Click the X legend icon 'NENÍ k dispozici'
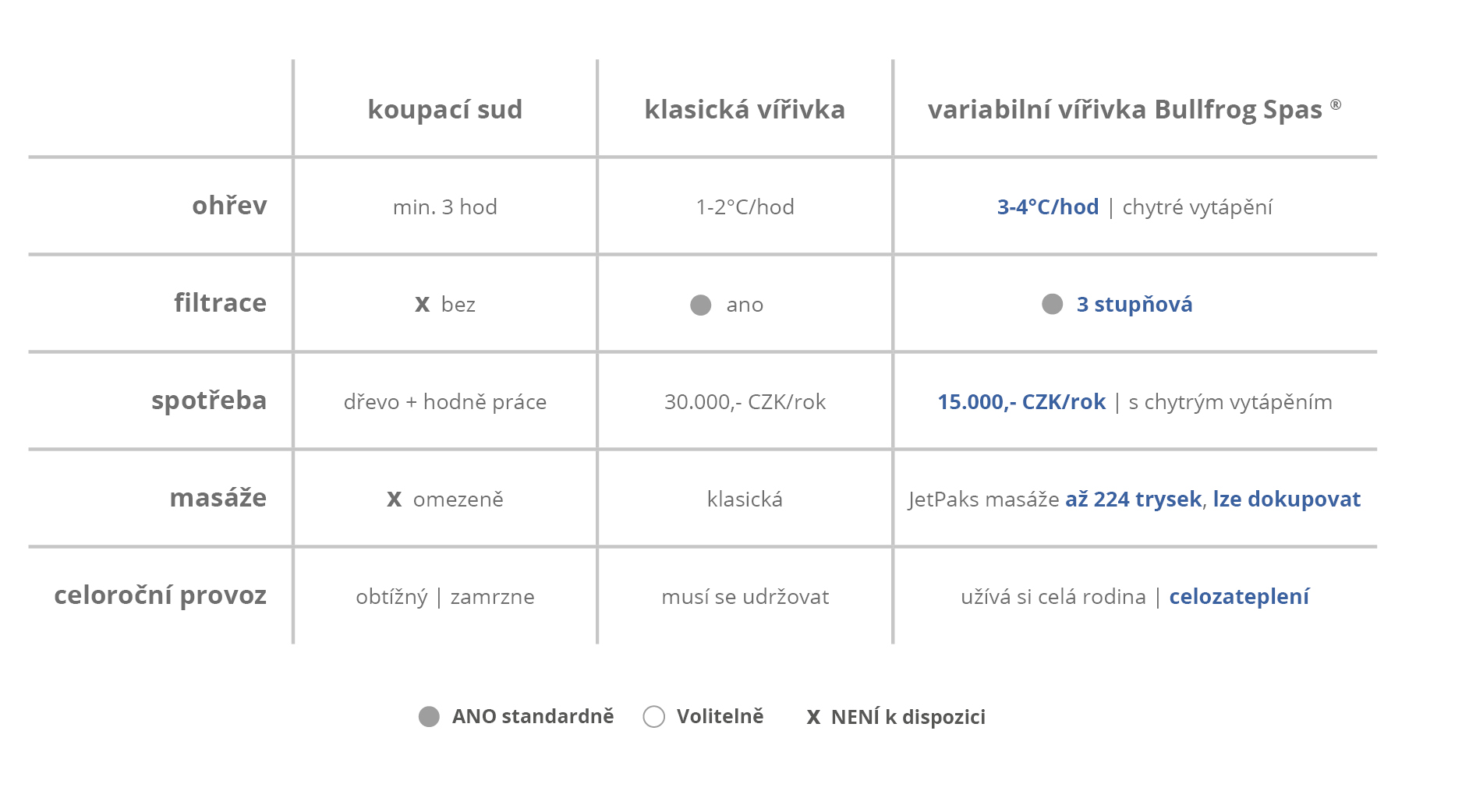This screenshot has height=812, width=1462. coord(813,718)
